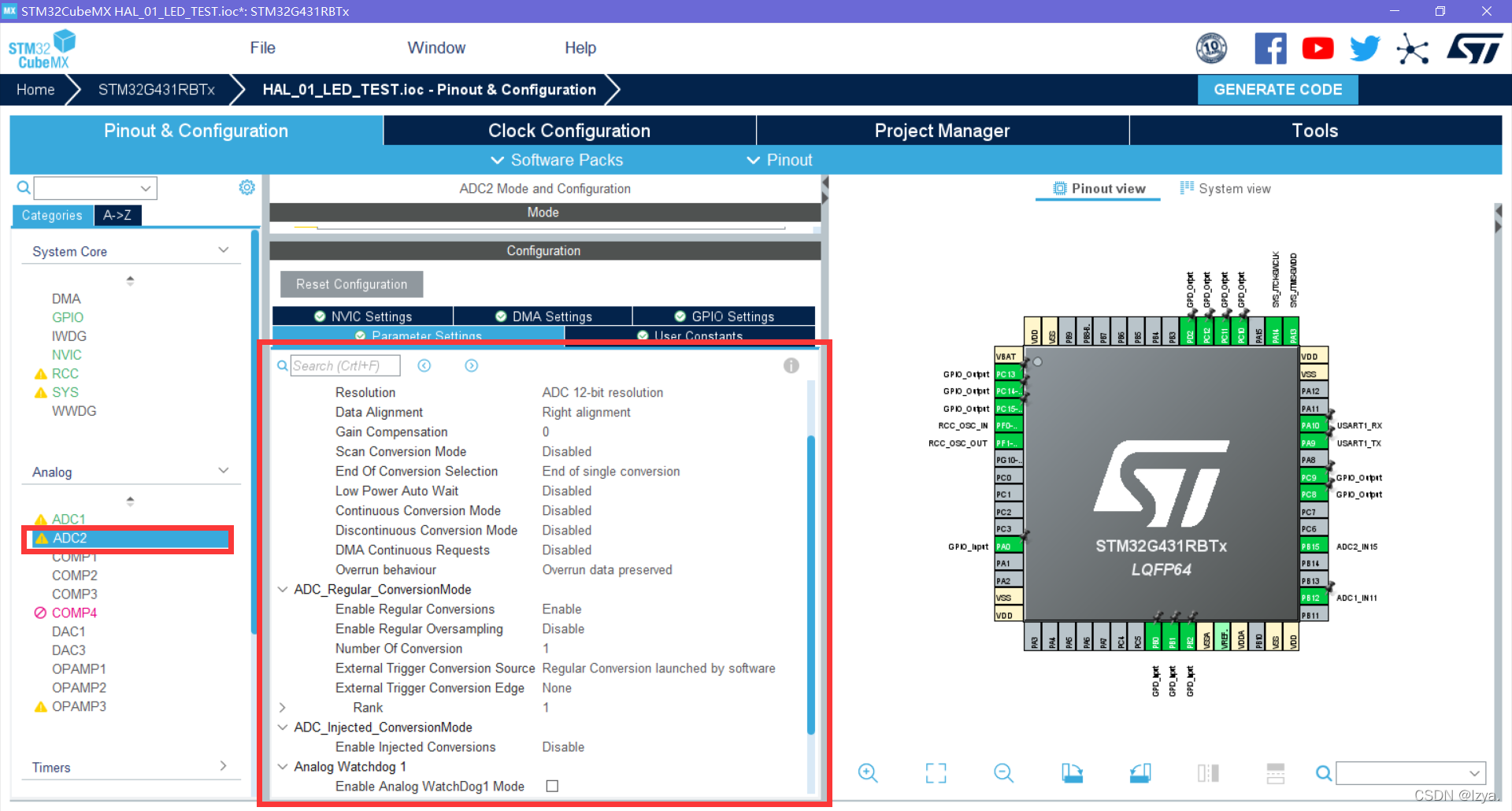Click Reset Configuration button
This screenshot has height=811, width=1512.
(352, 284)
